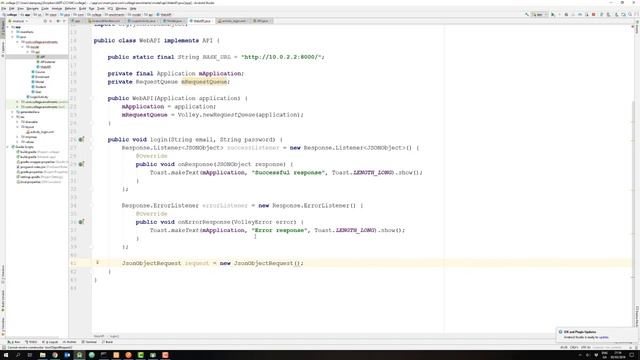Select Enrolment class in the project tree
Image resolution: width=640 pixels, height=360 pixels.
40,77
